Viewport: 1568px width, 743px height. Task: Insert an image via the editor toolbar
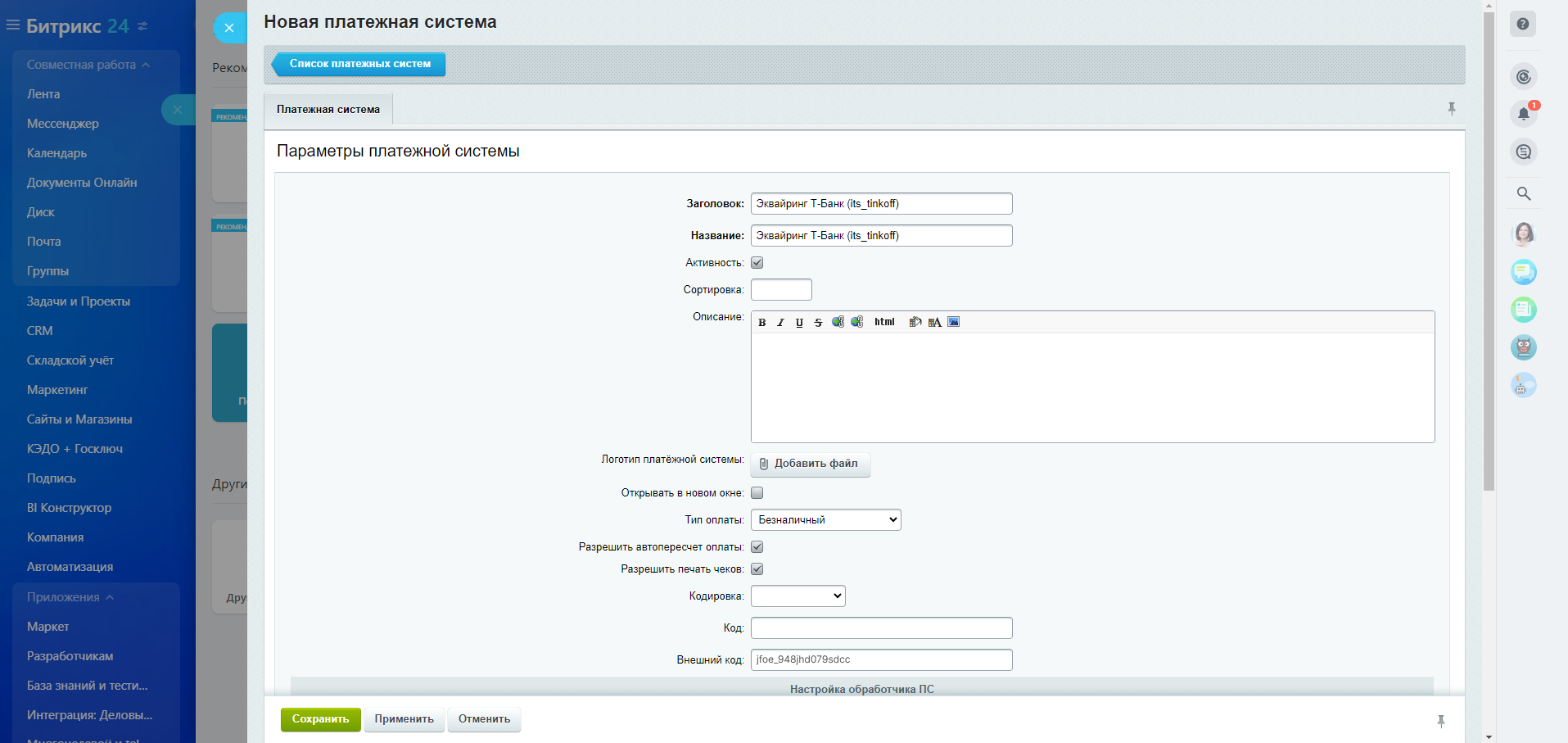coord(953,322)
